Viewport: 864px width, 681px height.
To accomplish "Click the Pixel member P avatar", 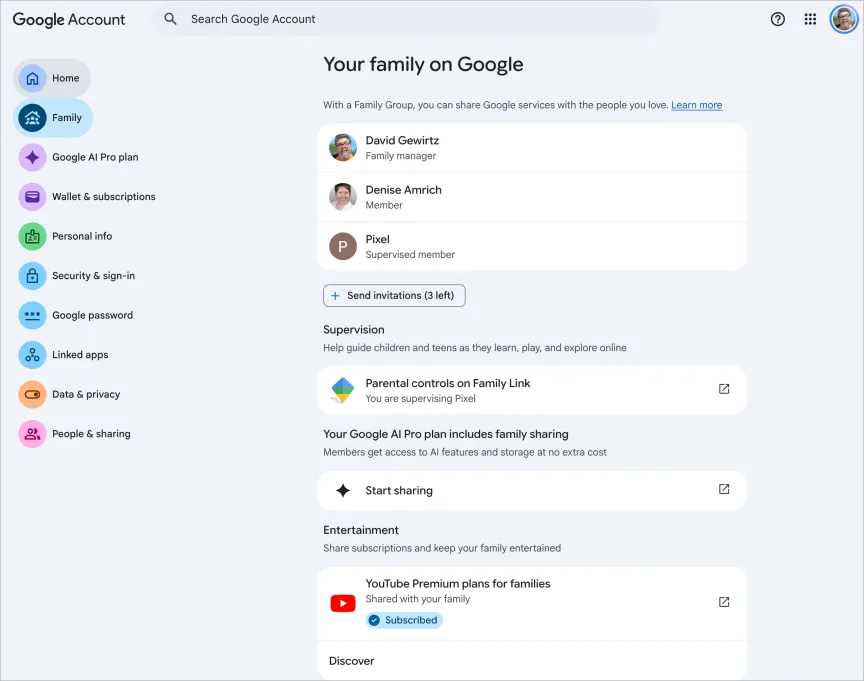I will coord(343,246).
